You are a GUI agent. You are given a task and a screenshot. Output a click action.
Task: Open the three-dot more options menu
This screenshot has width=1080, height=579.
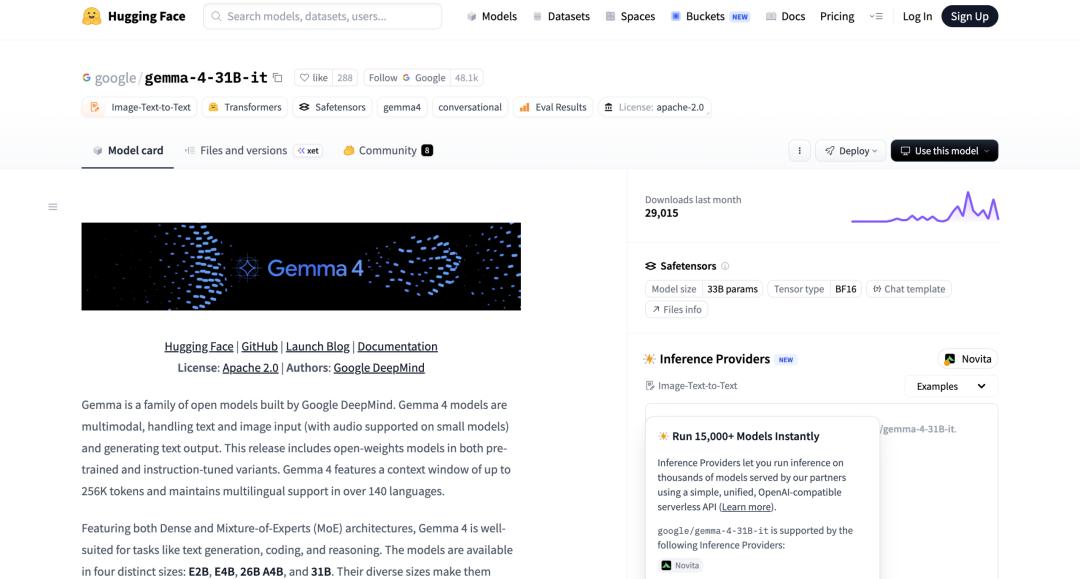coord(799,151)
